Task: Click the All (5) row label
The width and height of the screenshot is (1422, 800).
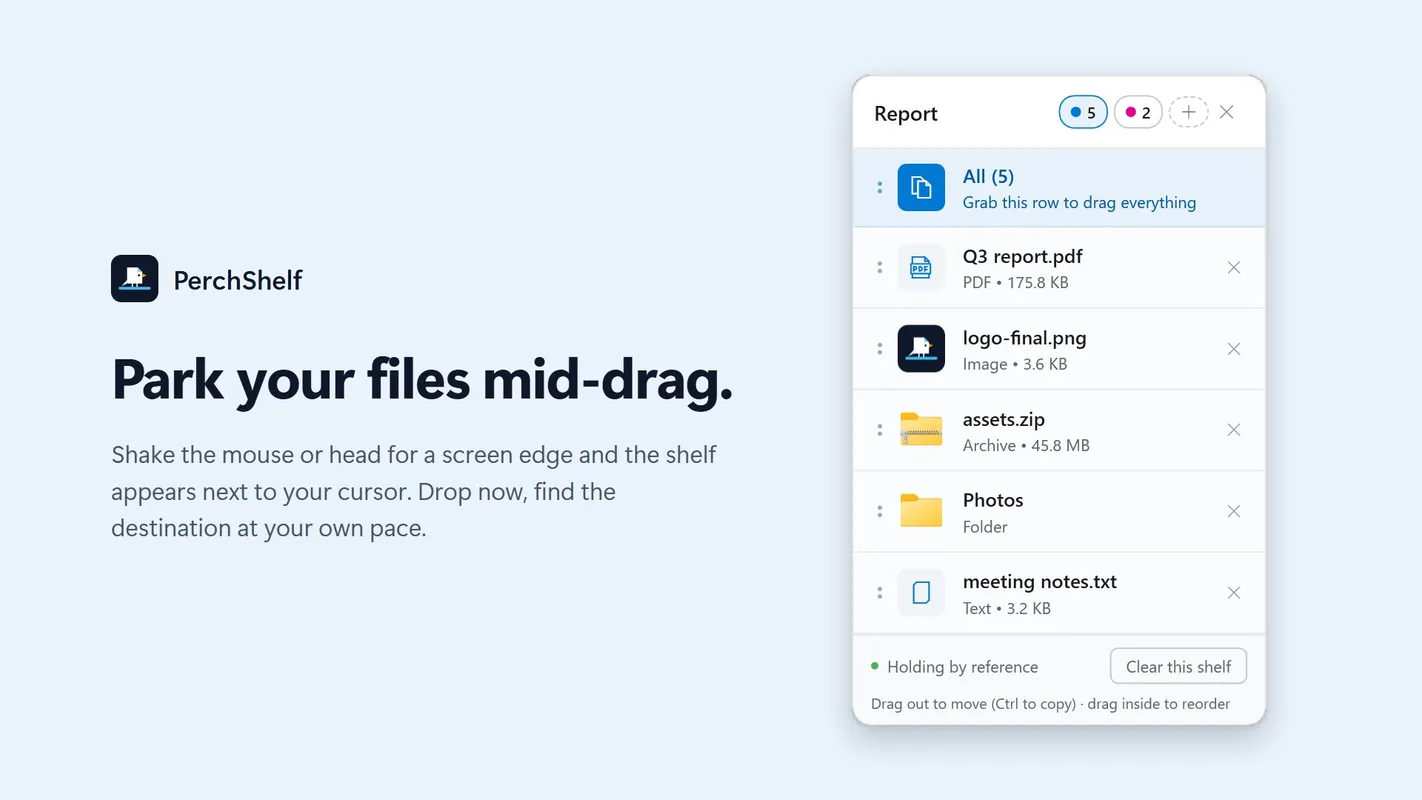Action: 988,177
